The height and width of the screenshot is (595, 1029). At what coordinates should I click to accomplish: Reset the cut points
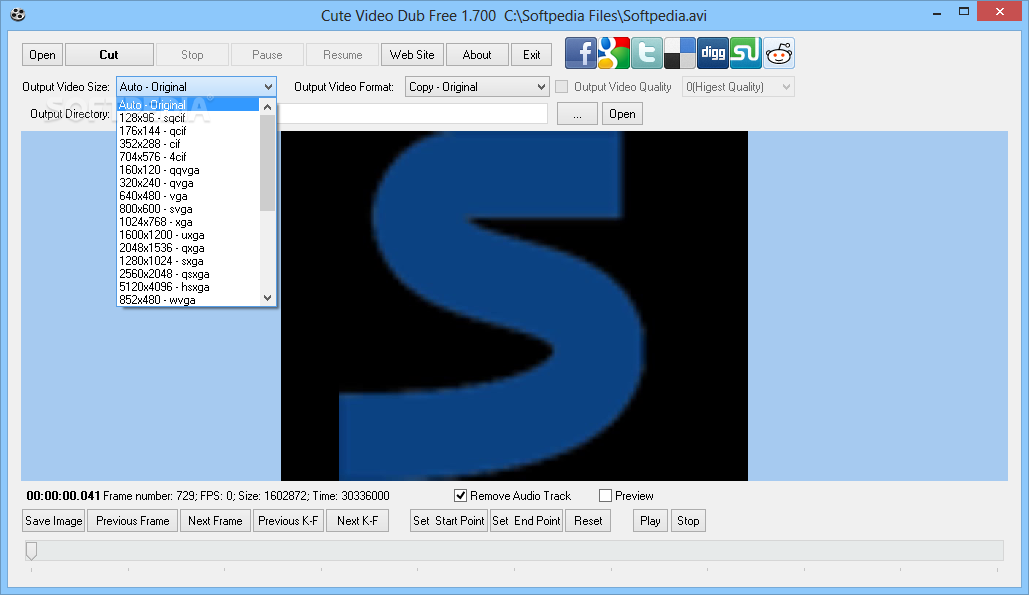tap(588, 521)
